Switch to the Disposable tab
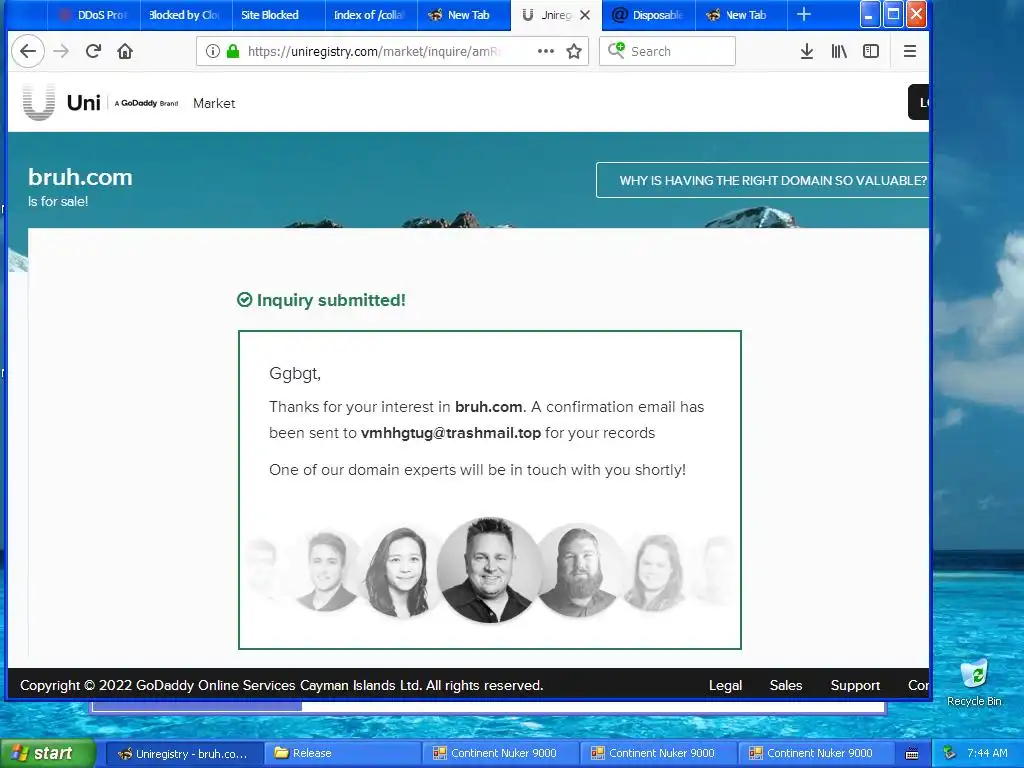The image size is (1024, 768). (x=648, y=15)
